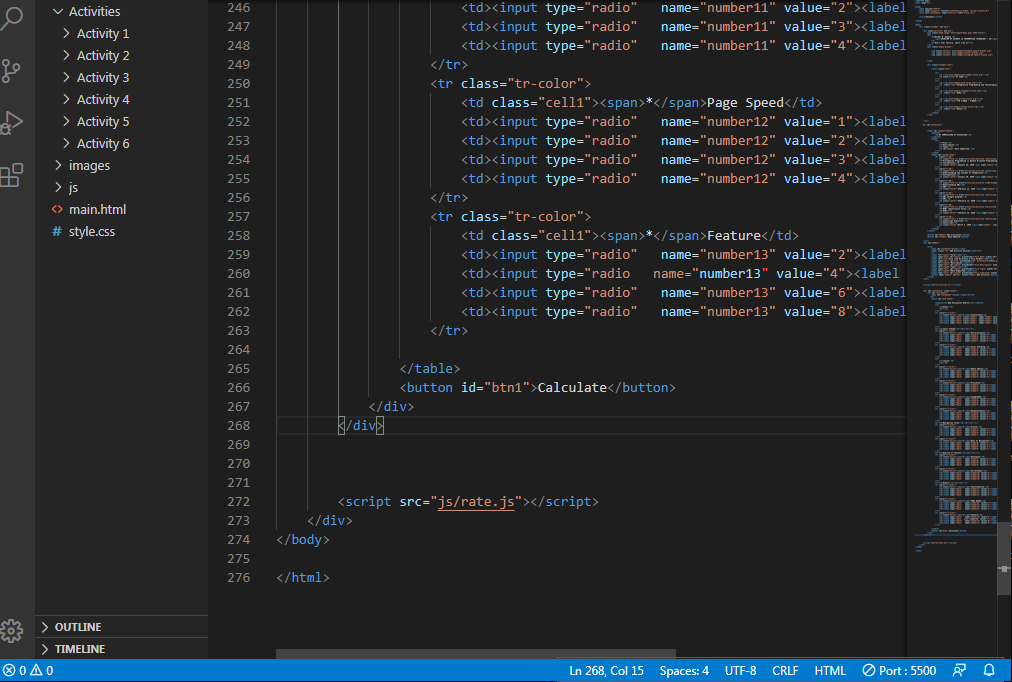Click line number 266 in gutter

pyautogui.click(x=239, y=387)
